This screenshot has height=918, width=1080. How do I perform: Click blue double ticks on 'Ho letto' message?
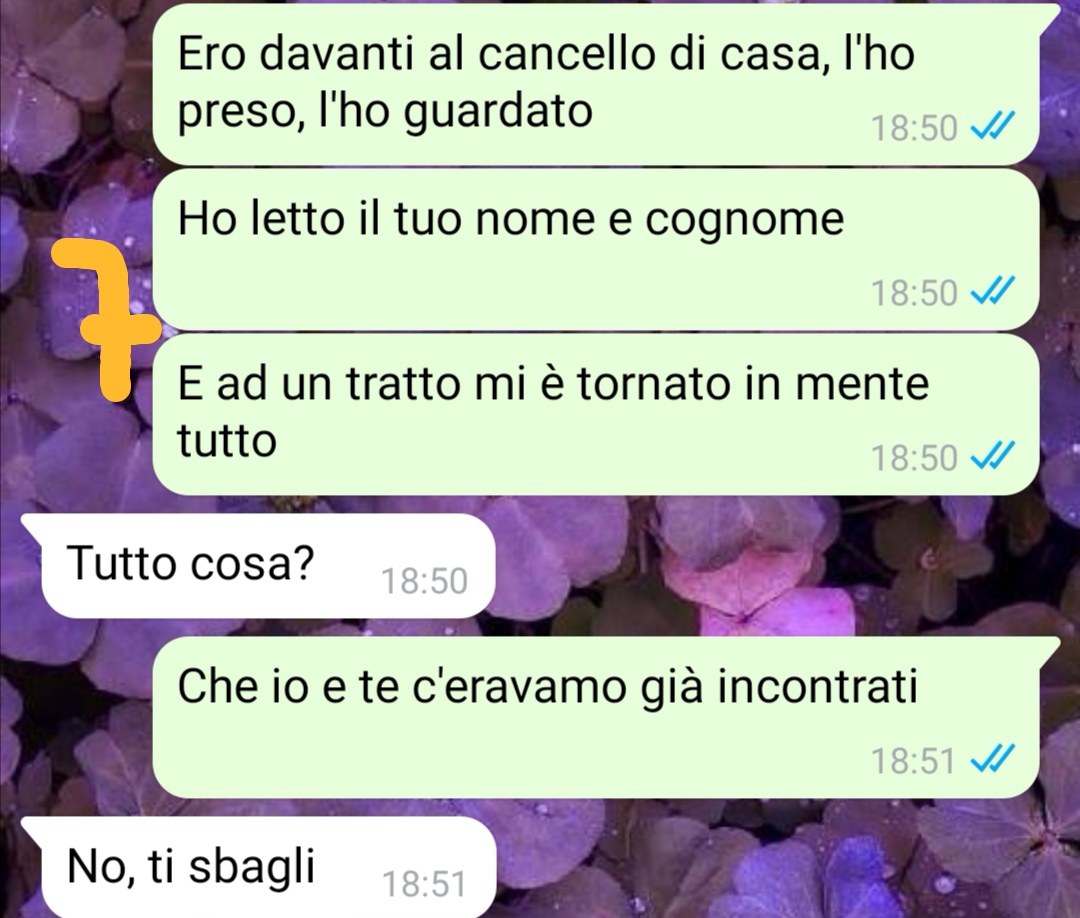pyautogui.click(x=992, y=292)
